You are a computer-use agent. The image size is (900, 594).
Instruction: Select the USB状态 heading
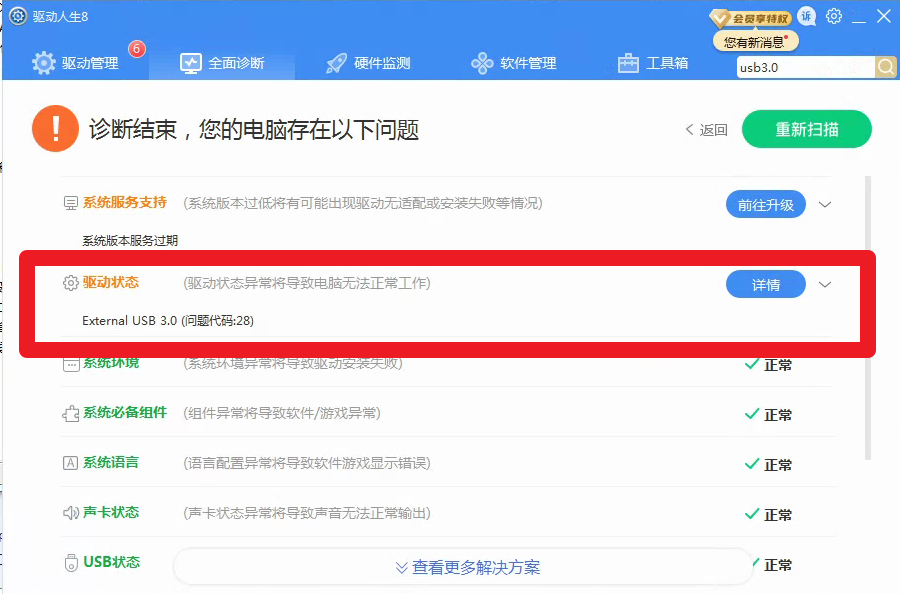click(111, 562)
